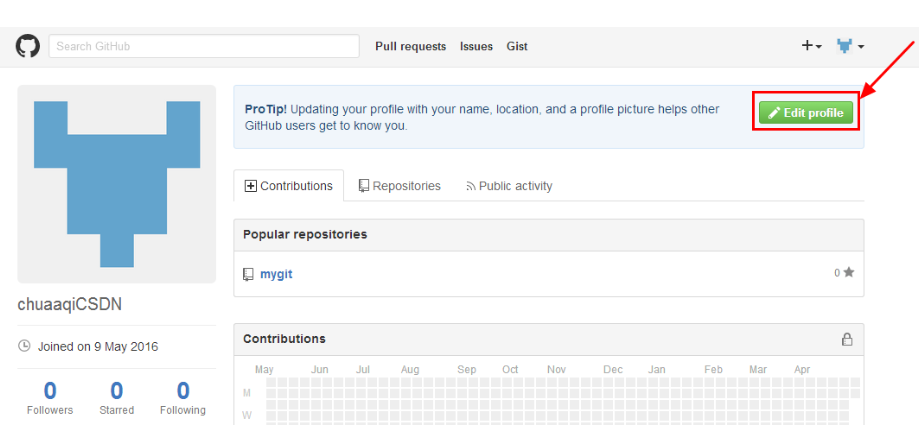Open the 0 Starred count link
This screenshot has width=919, height=442.
pos(117,397)
